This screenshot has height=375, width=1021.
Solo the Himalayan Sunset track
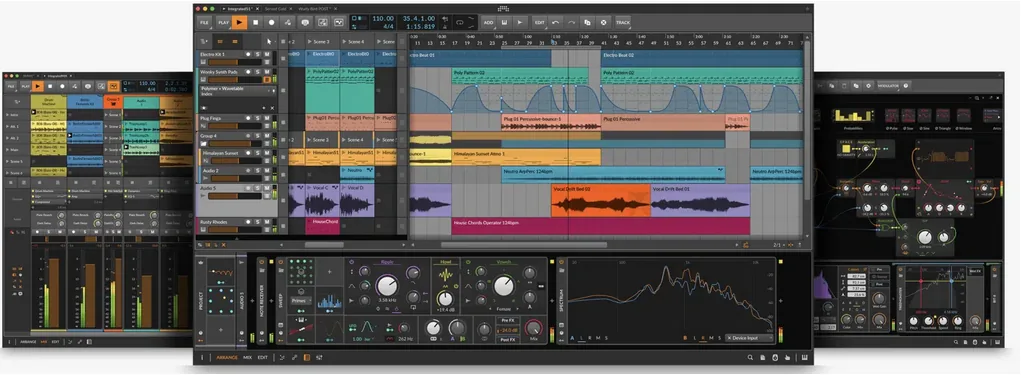[x=258, y=153]
